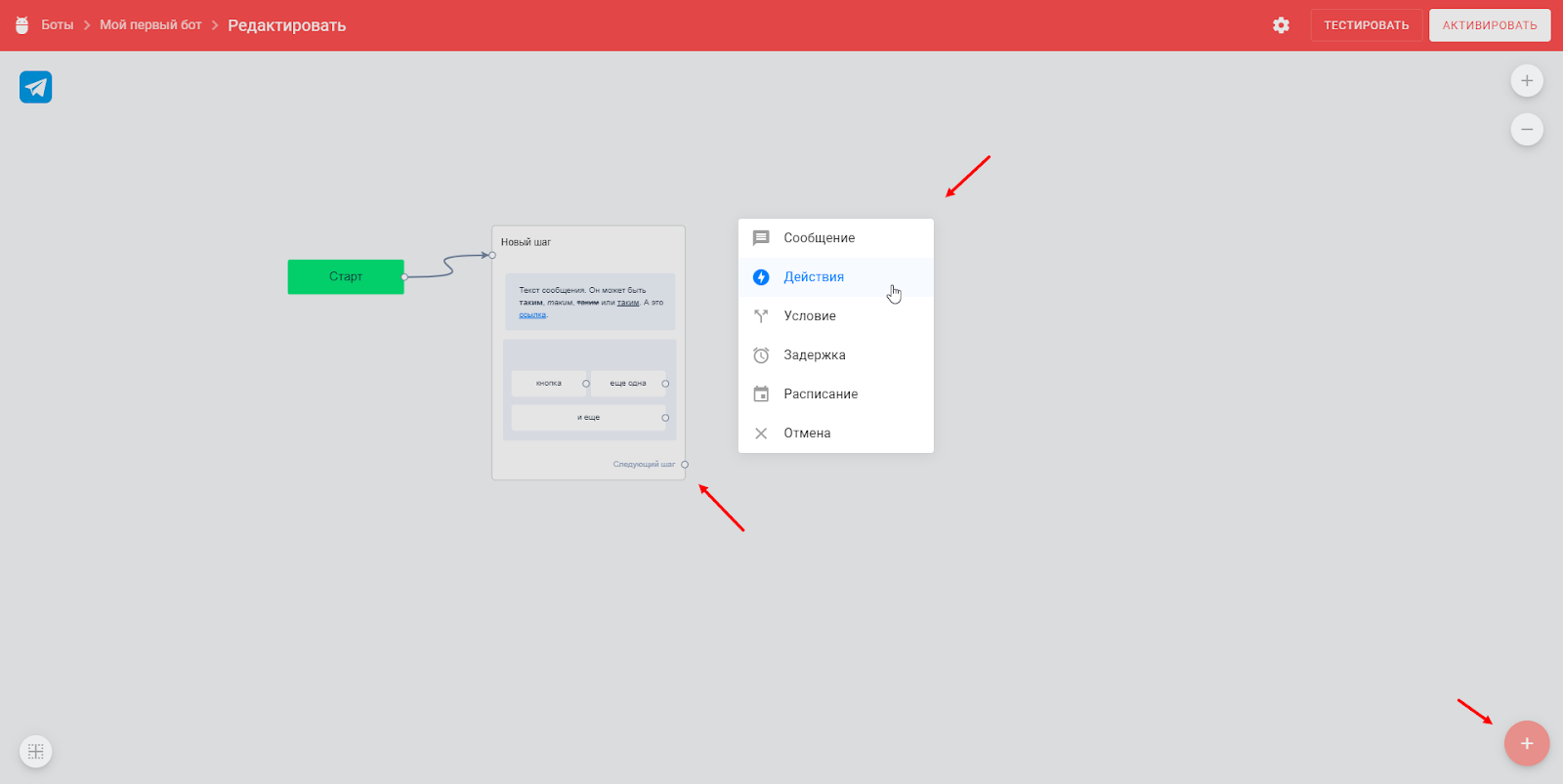Image resolution: width=1563 pixels, height=784 pixels.
Task: Zoom out the canvas with minus button
Action: point(1526,130)
